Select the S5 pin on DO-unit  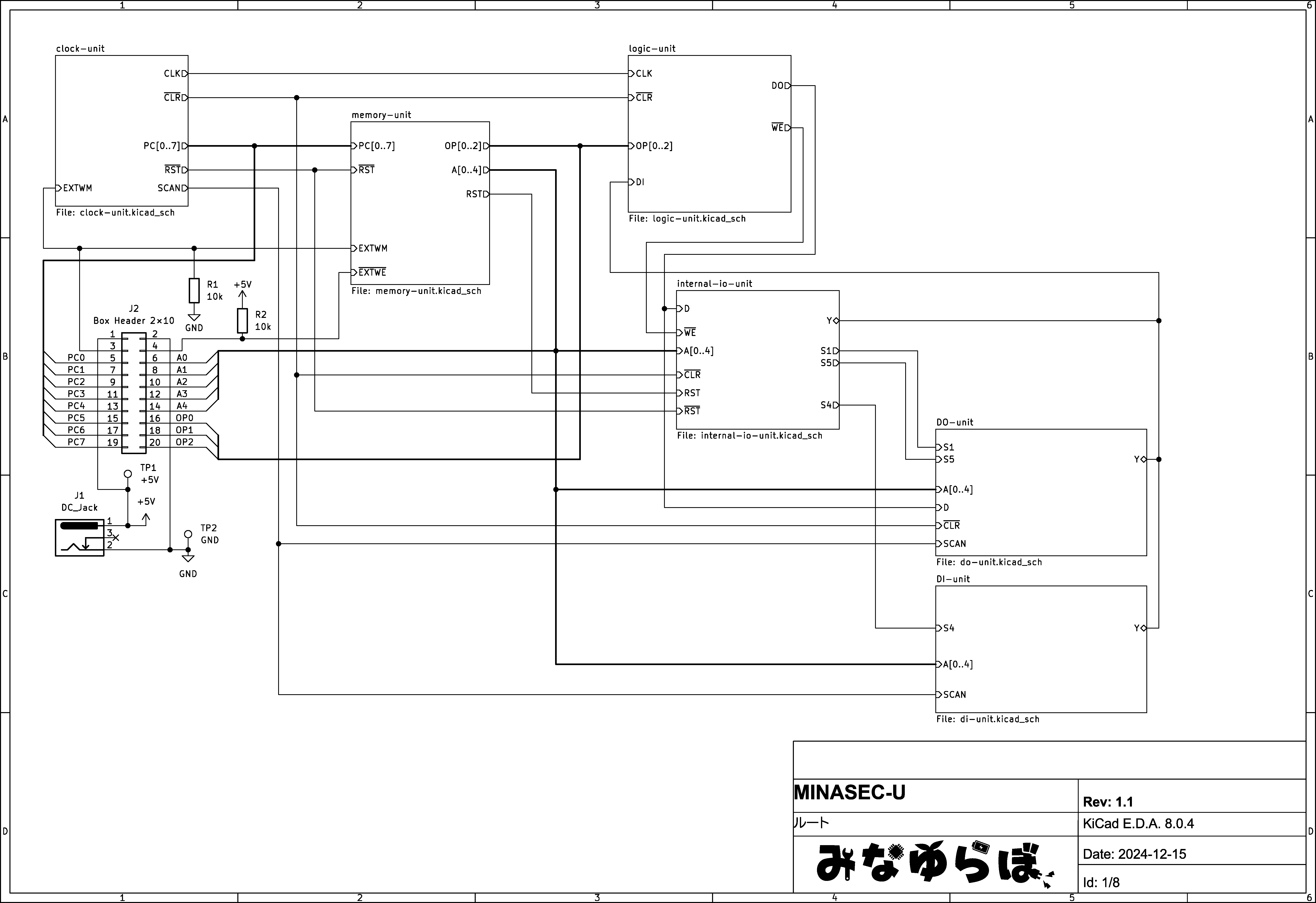(x=945, y=460)
